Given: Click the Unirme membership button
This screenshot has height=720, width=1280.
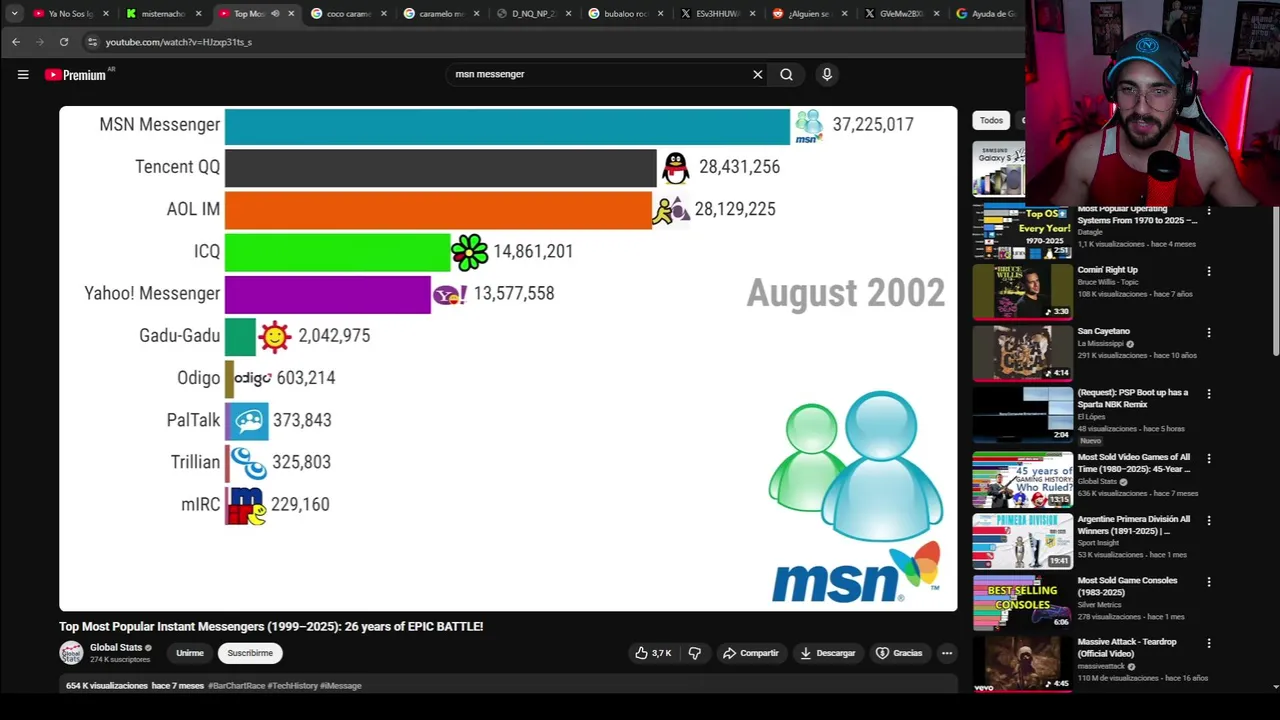Looking at the screenshot, I should tap(190, 653).
